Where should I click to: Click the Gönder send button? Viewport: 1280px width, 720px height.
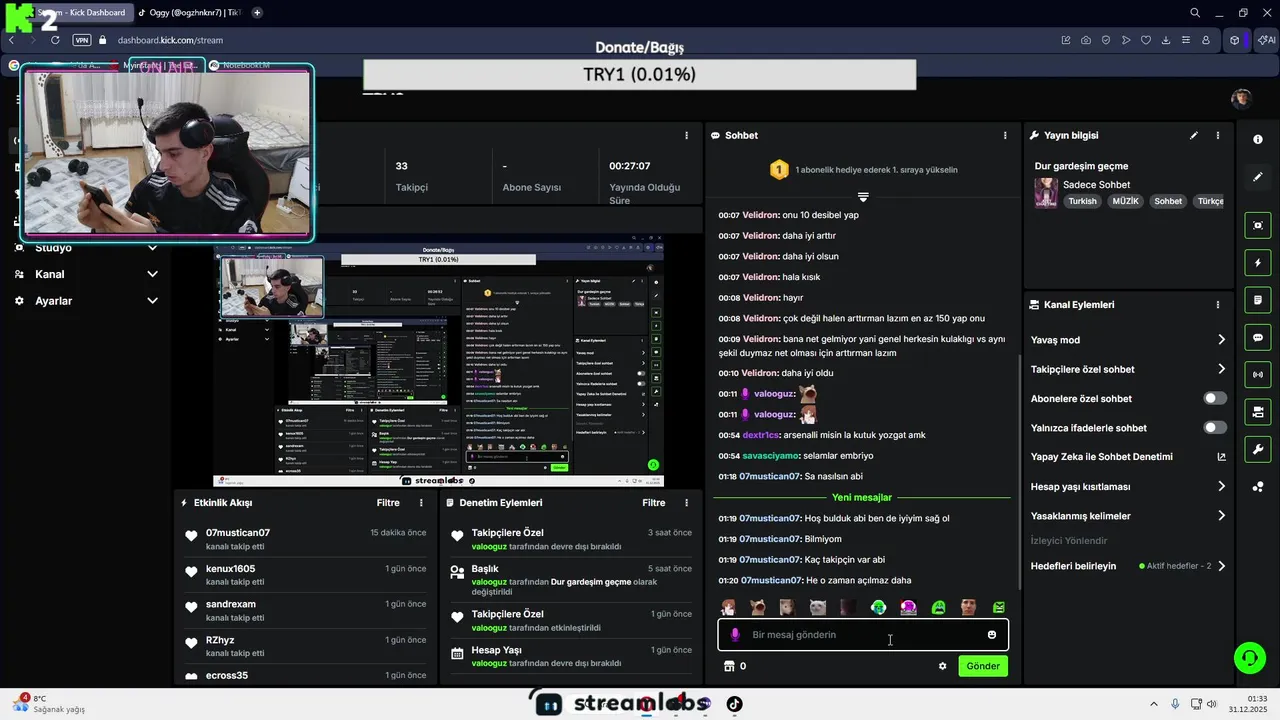[983, 666]
